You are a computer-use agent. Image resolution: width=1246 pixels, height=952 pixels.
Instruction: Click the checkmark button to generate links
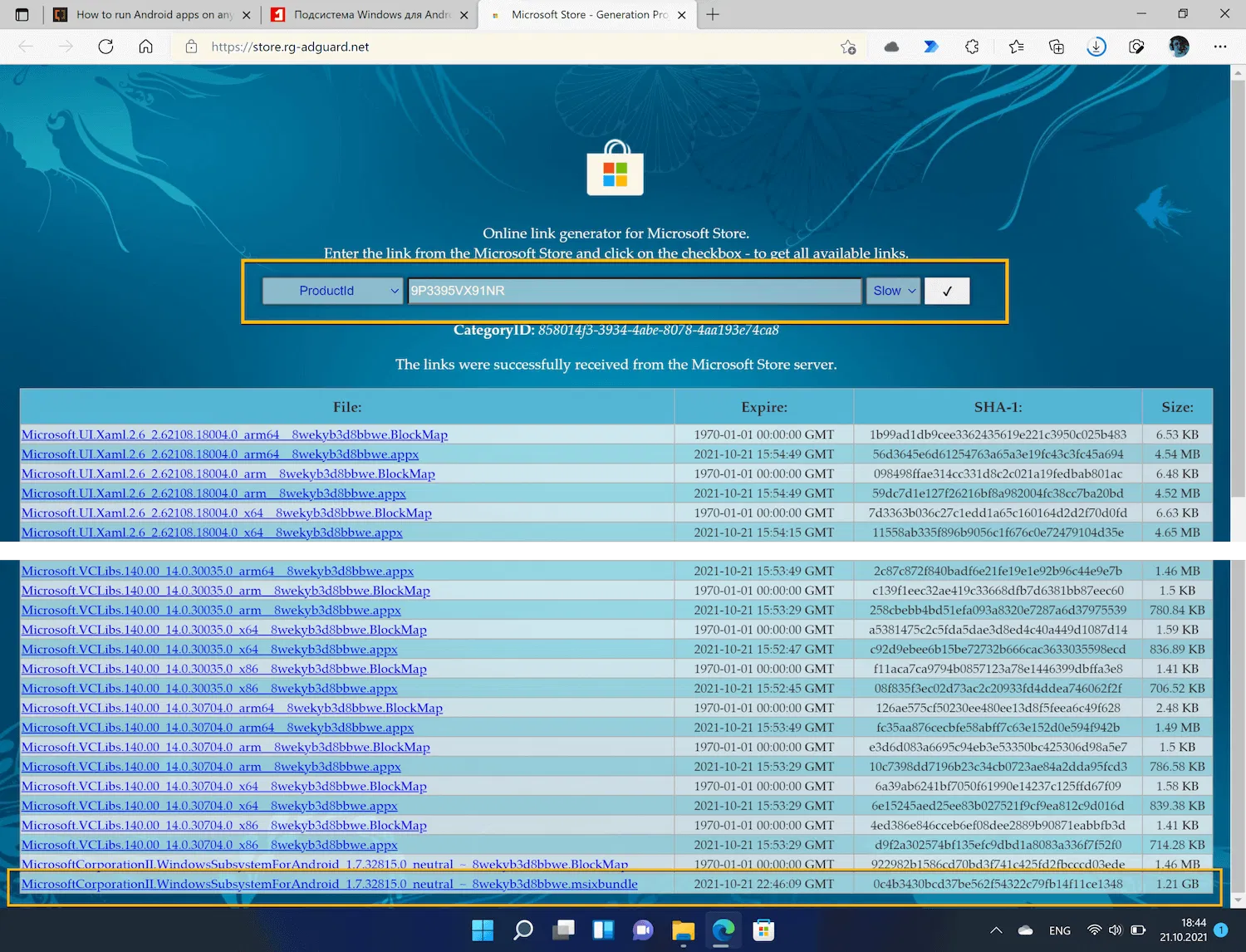pos(947,291)
